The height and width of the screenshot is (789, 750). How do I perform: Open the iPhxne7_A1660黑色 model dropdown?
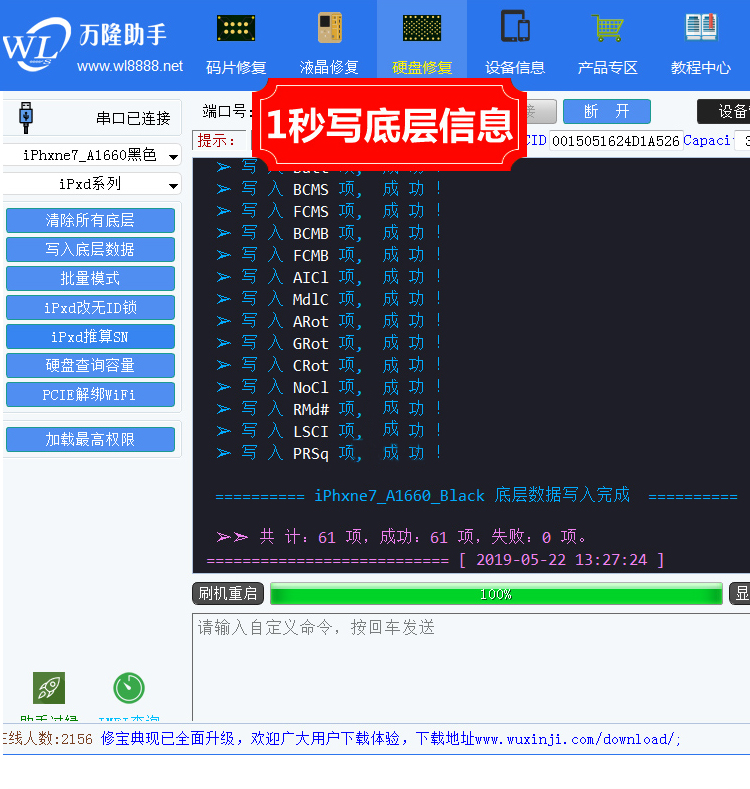[92, 155]
